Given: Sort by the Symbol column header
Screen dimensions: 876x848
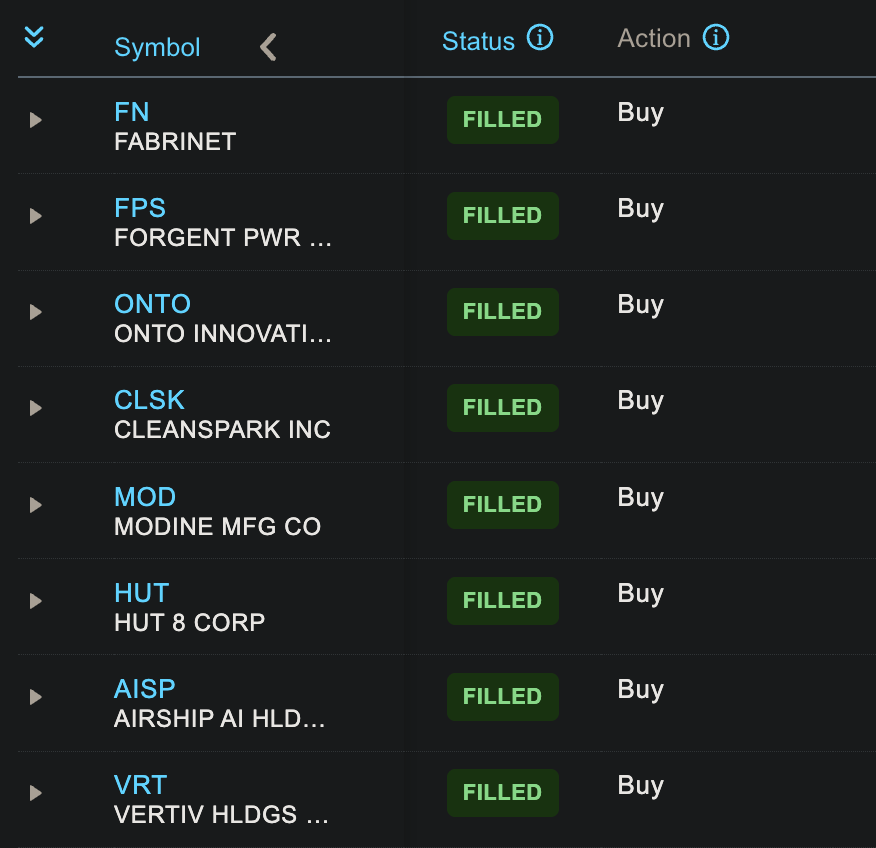Looking at the screenshot, I should tap(157, 47).
